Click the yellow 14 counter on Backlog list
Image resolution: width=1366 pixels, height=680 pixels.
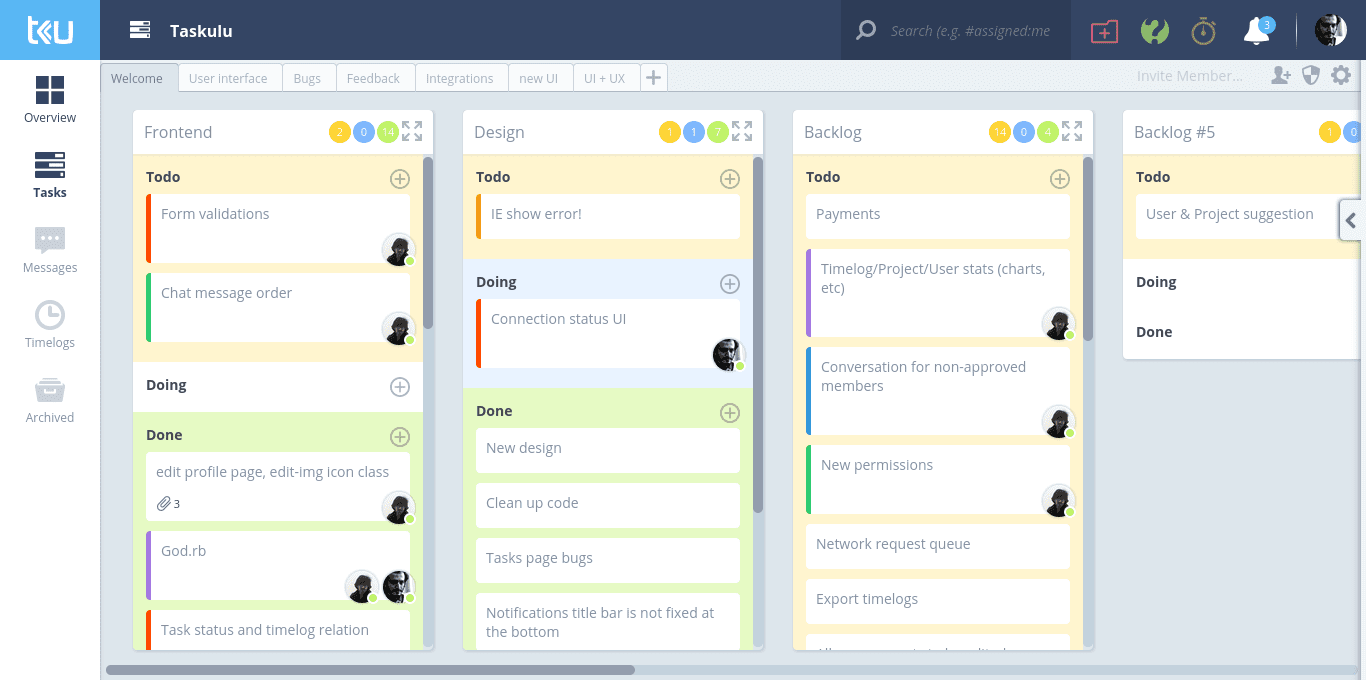(999, 132)
